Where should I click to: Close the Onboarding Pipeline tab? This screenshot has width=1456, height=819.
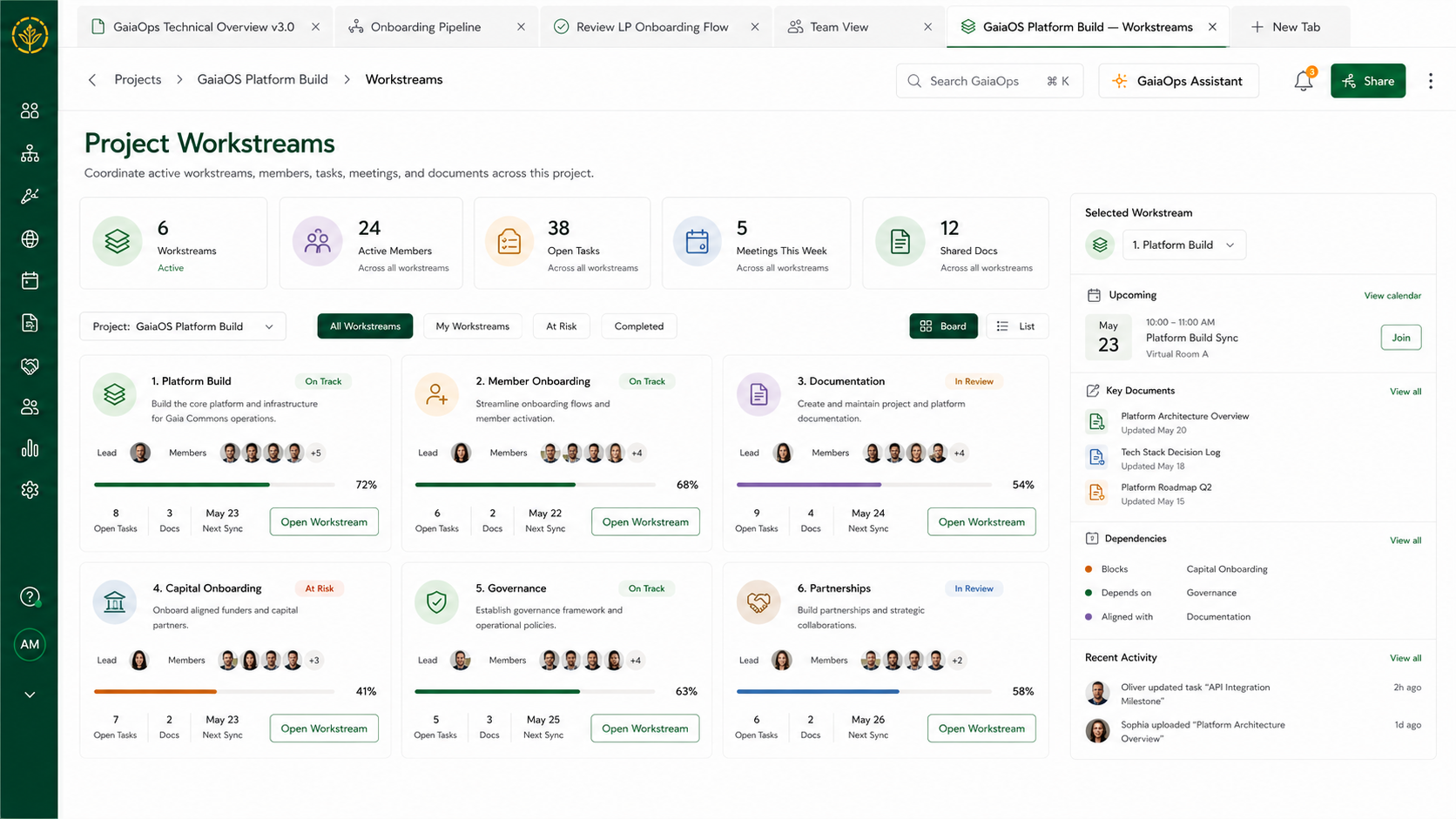521,27
